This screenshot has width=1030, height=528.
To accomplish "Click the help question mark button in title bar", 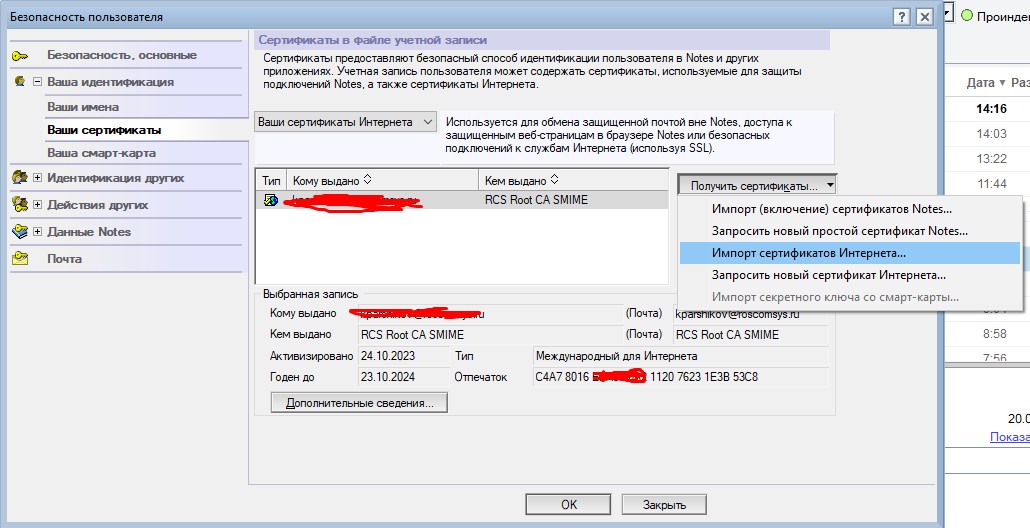I will 902,16.
